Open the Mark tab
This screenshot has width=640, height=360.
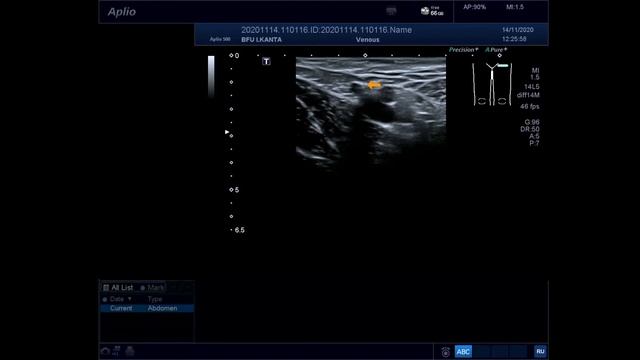click(152, 288)
